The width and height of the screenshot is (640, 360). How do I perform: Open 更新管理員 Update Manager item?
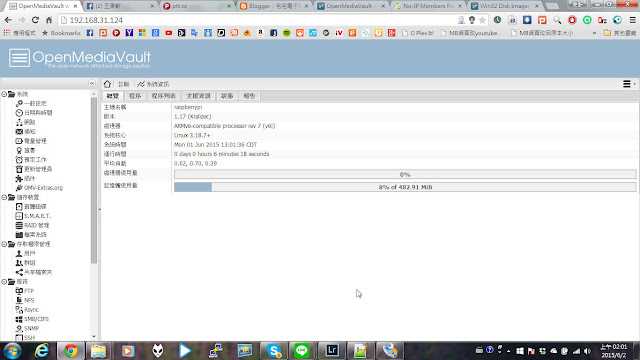pos(34,169)
